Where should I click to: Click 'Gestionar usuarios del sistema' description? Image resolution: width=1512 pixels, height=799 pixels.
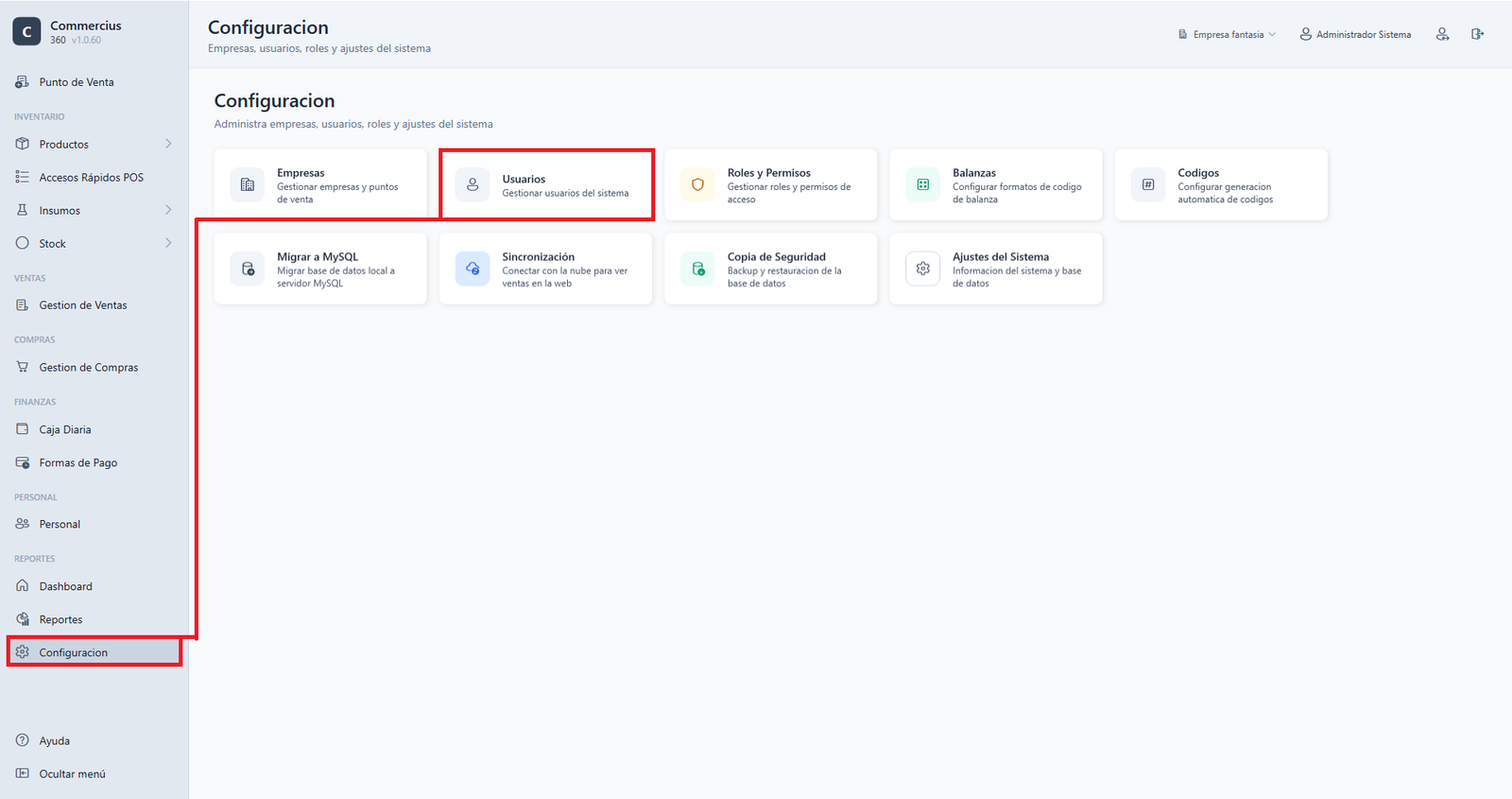coord(565,193)
